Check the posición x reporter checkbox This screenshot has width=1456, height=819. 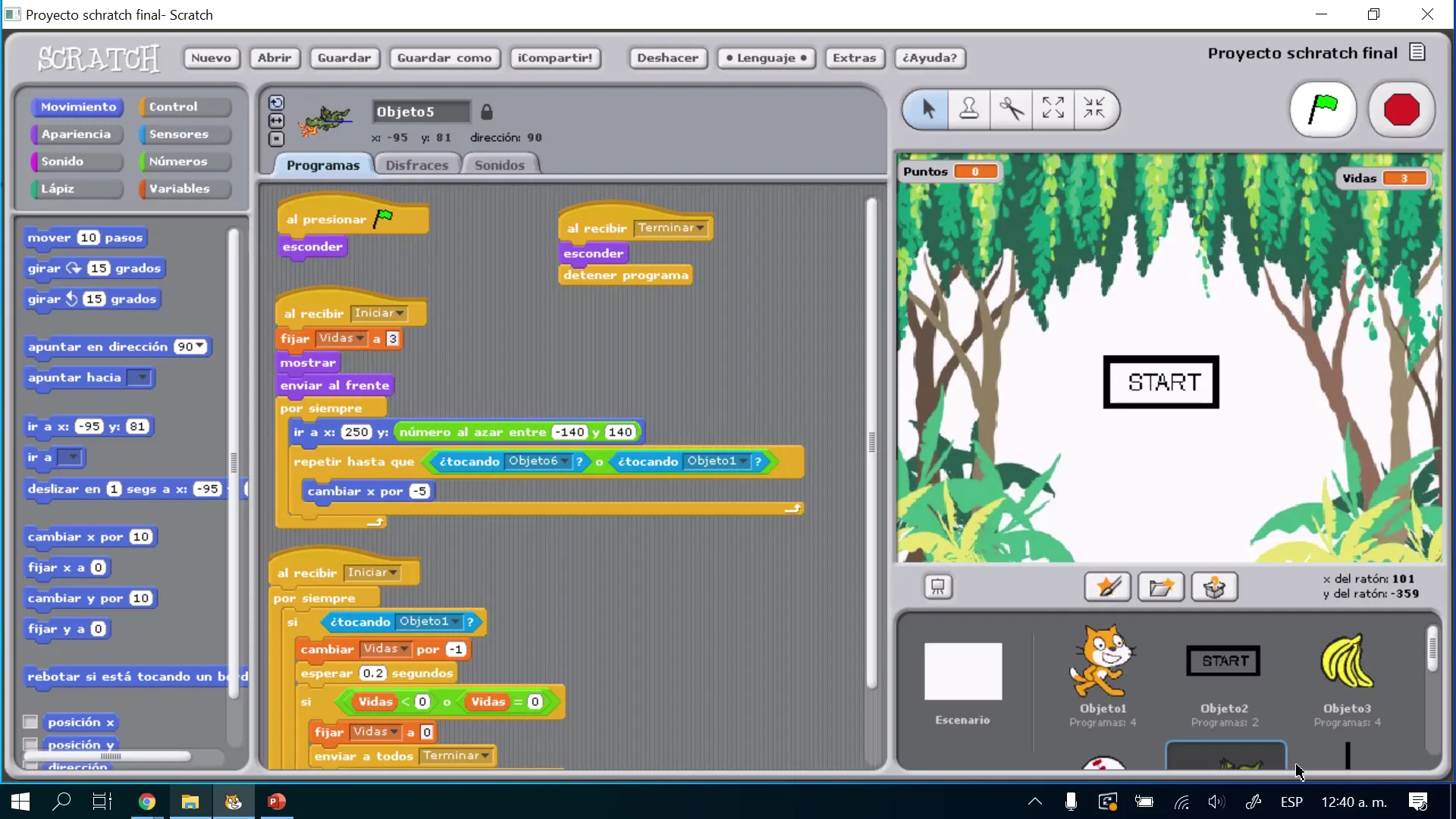coord(30,721)
